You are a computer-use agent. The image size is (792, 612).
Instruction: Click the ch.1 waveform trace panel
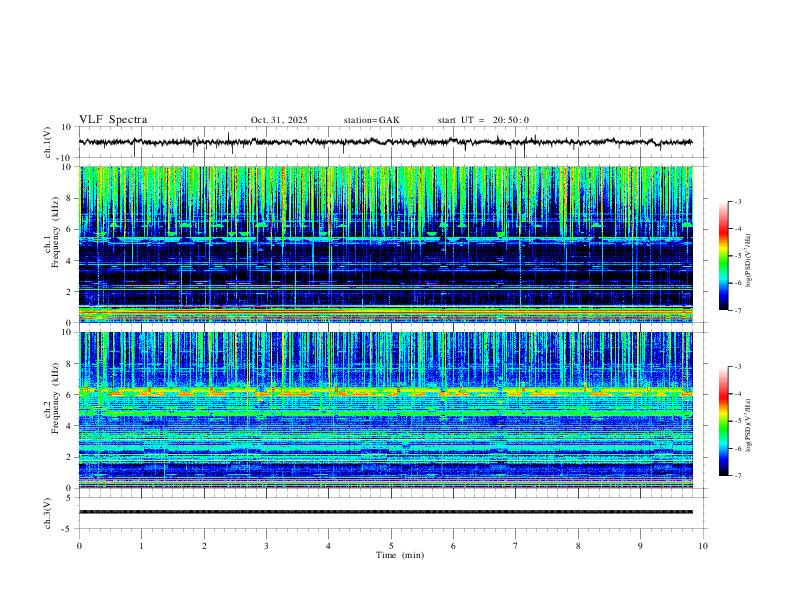tap(392, 142)
